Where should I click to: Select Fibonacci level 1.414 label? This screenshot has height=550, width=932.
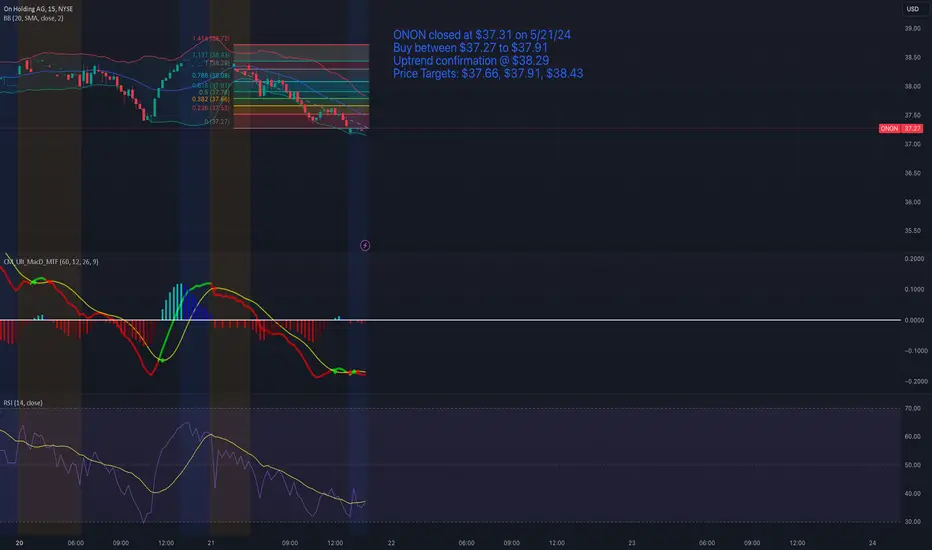click(211, 39)
